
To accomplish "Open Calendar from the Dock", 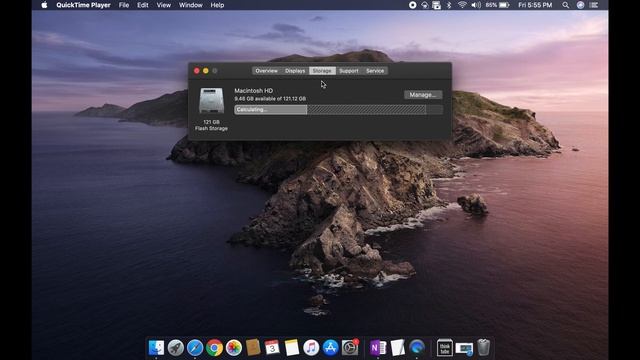I will click(x=272, y=348).
